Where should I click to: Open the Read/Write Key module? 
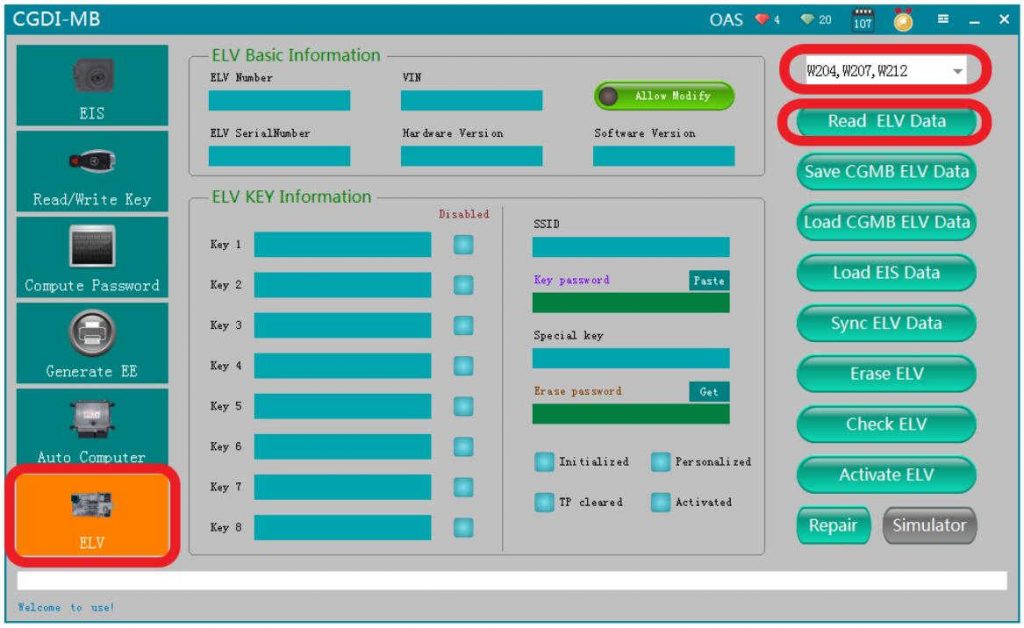[92, 172]
